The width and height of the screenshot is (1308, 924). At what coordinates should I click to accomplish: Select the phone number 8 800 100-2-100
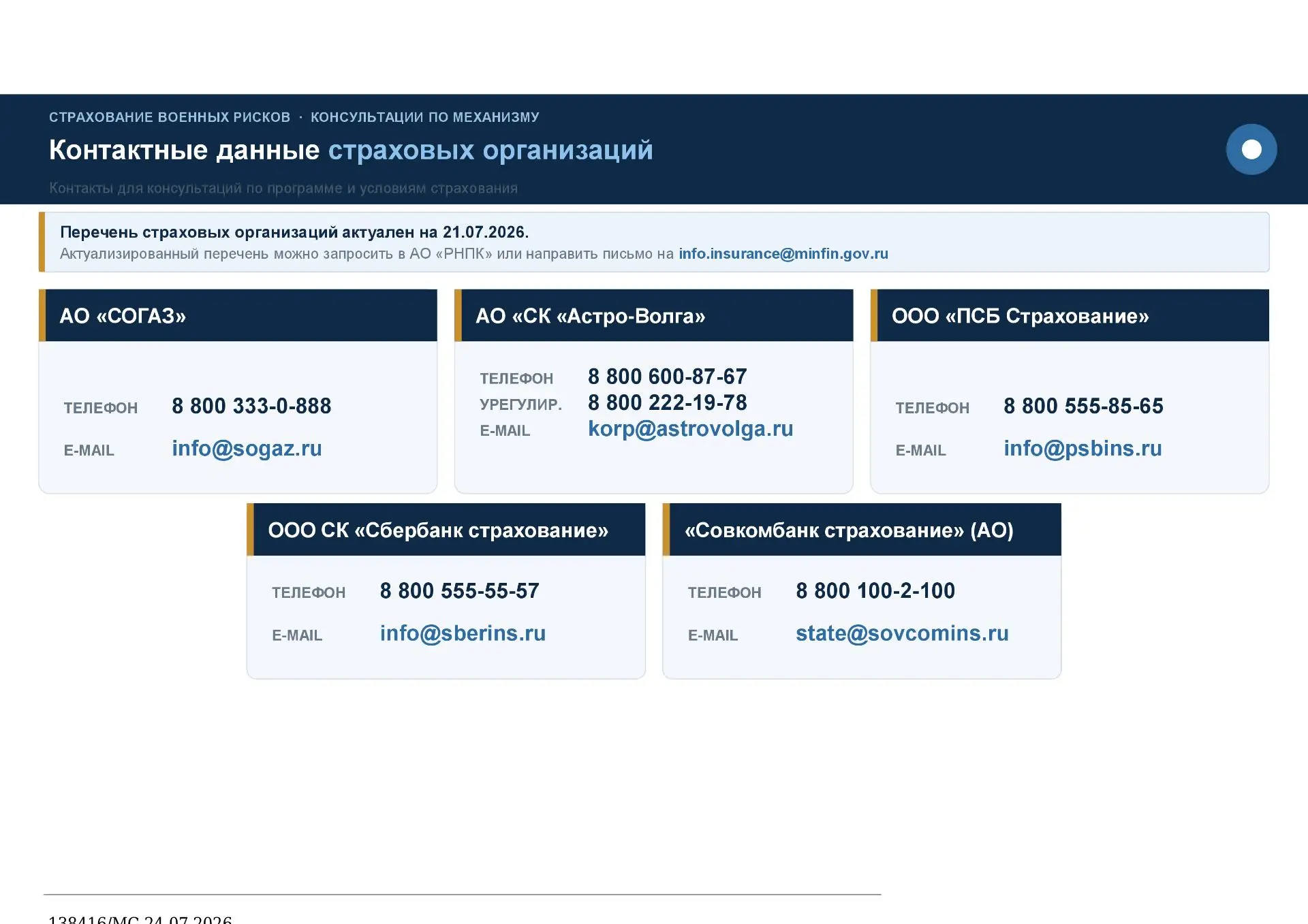coord(875,591)
